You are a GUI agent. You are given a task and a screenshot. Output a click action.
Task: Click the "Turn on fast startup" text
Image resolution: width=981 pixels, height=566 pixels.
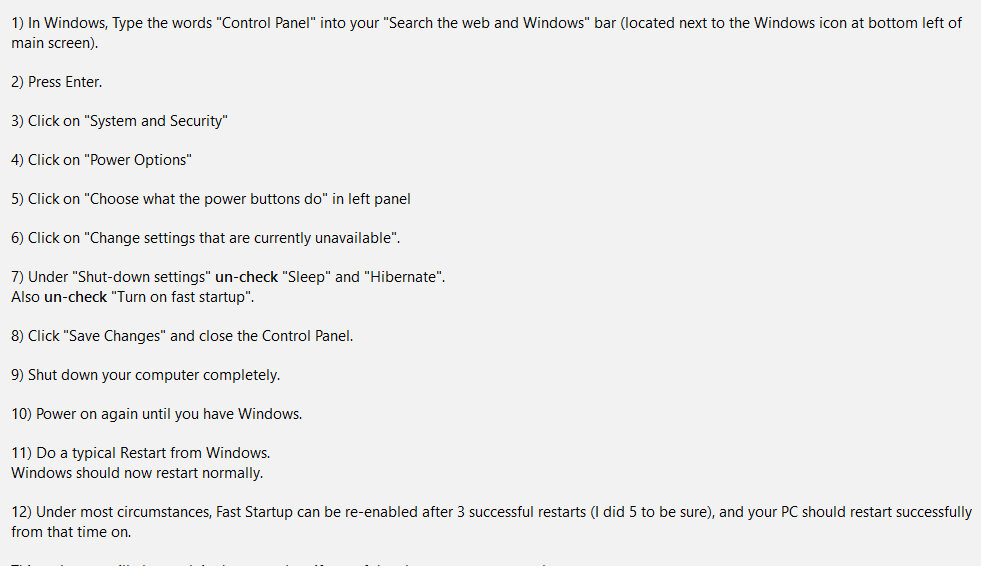tap(181, 297)
